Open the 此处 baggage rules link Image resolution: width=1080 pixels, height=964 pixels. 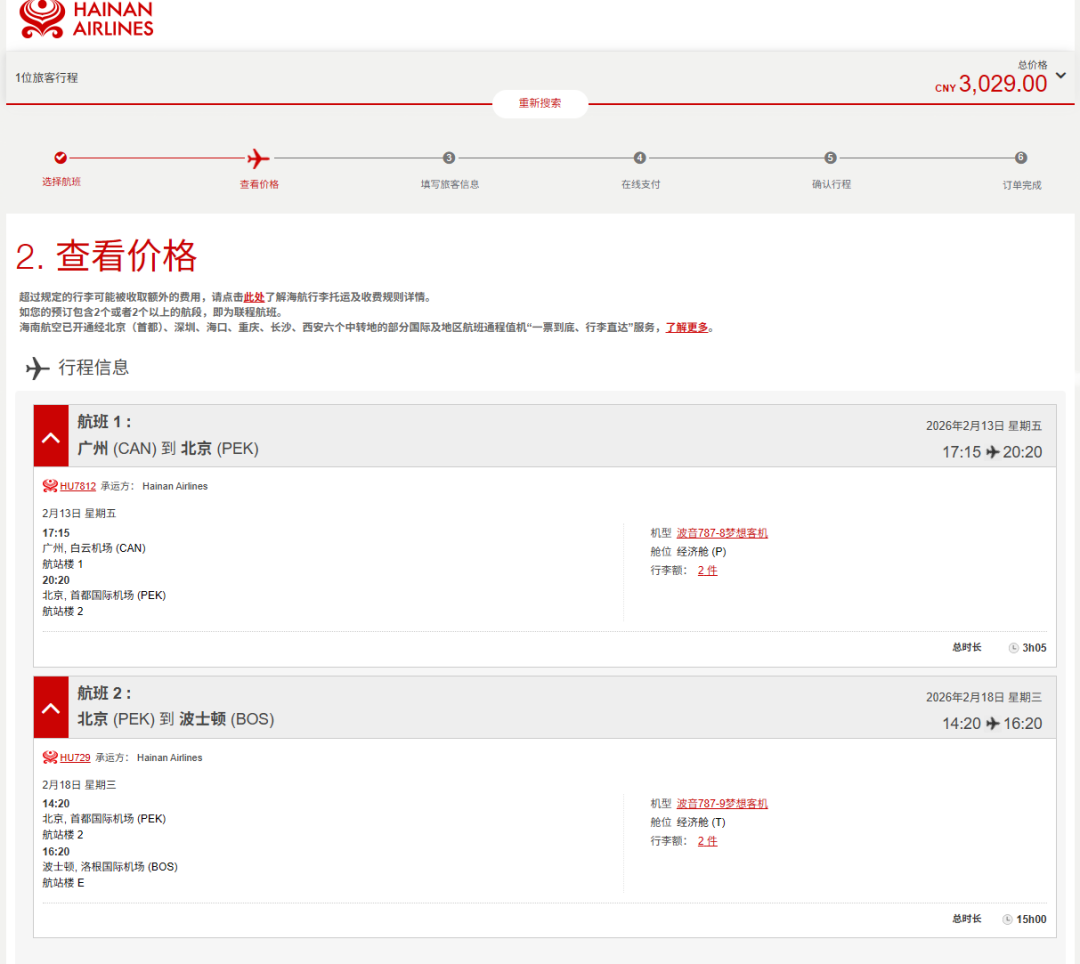[x=254, y=297]
